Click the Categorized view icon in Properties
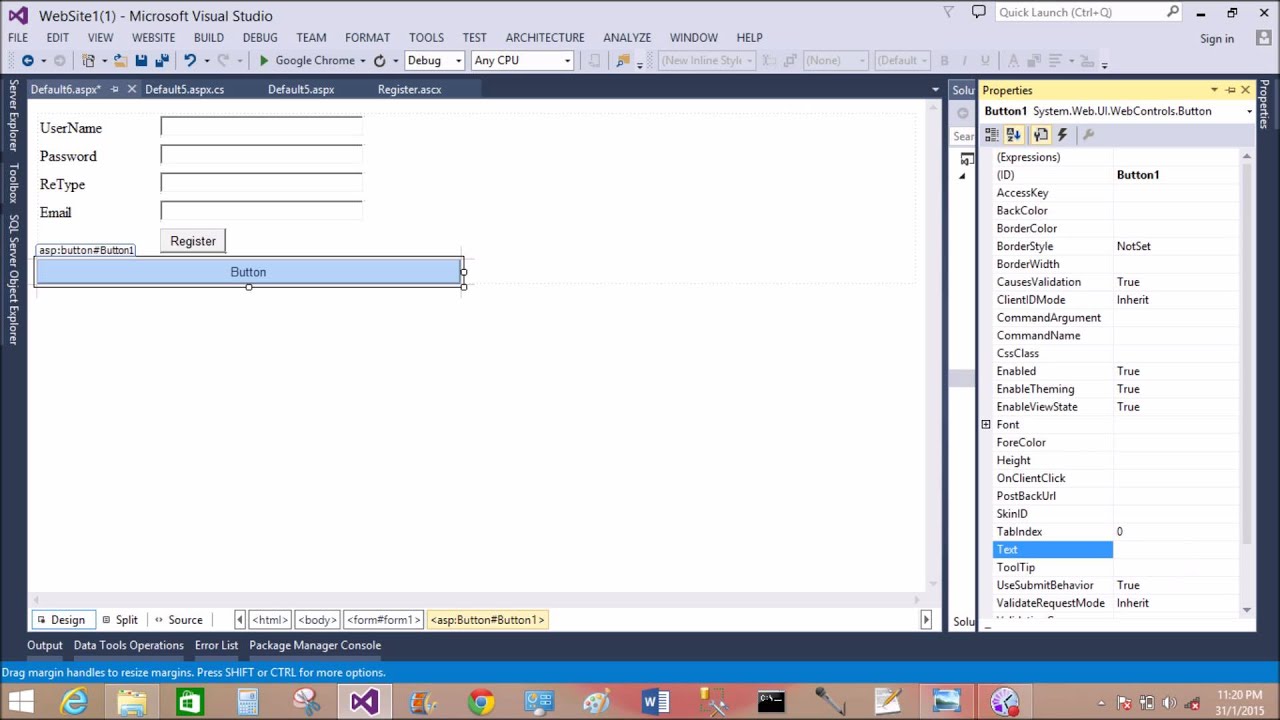The width and height of the screenshot is (1280, 720). coord(992,135)
